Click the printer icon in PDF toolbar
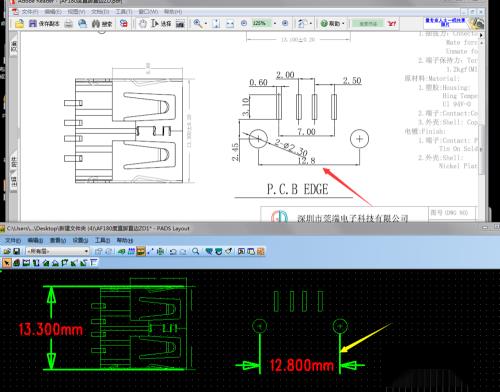 pyautogui.click(x=69, y=24)
